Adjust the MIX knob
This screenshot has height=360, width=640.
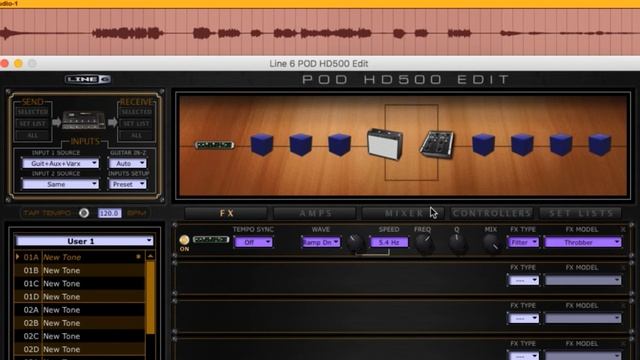click(x=491, y=243)
